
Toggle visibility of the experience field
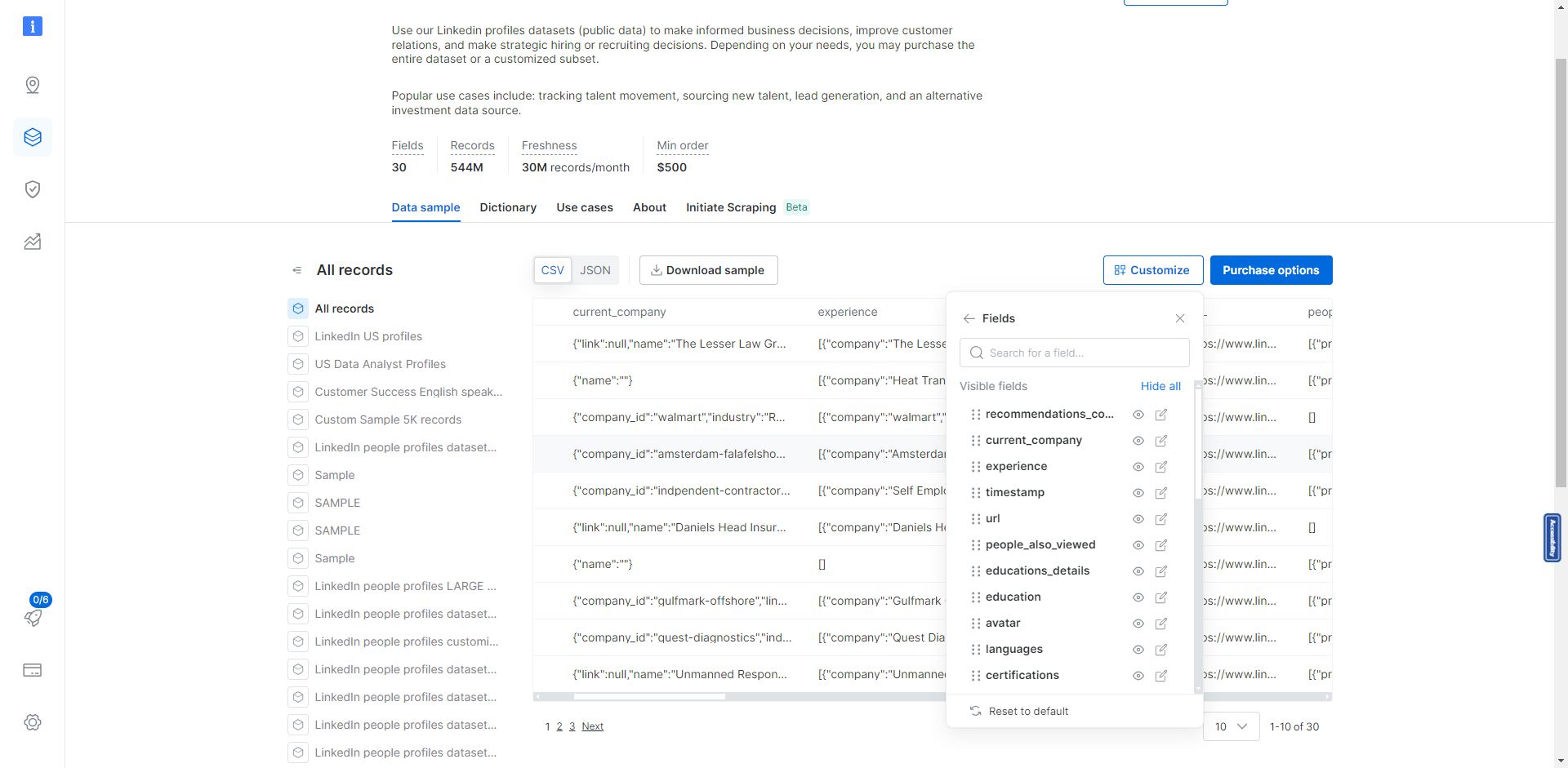tap(1138, 467)
